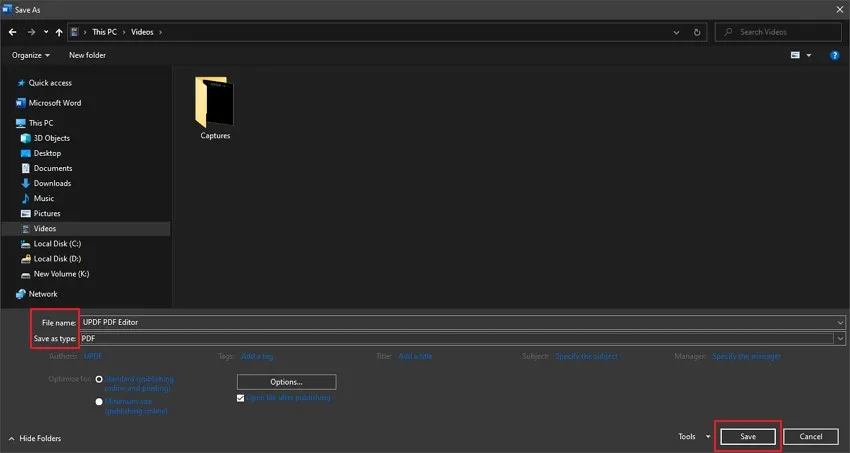Click Add a title link
850x453 pixels.
[x=415, y=357]
